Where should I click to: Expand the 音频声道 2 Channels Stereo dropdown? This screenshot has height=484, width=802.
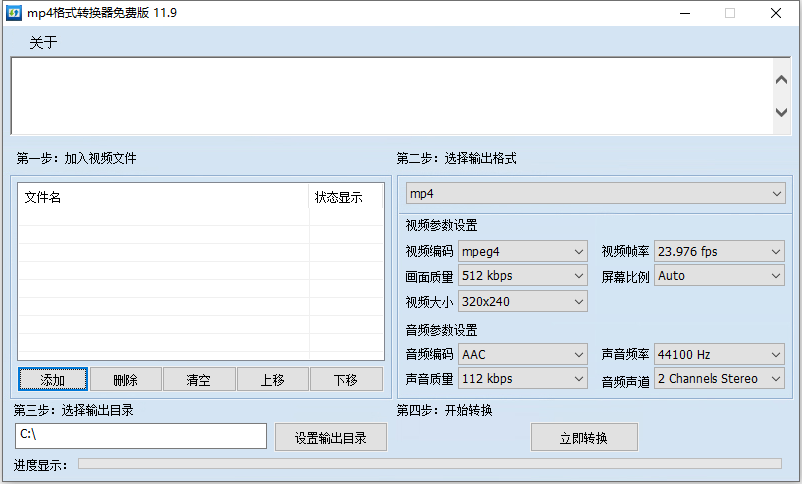click(719, 379)
